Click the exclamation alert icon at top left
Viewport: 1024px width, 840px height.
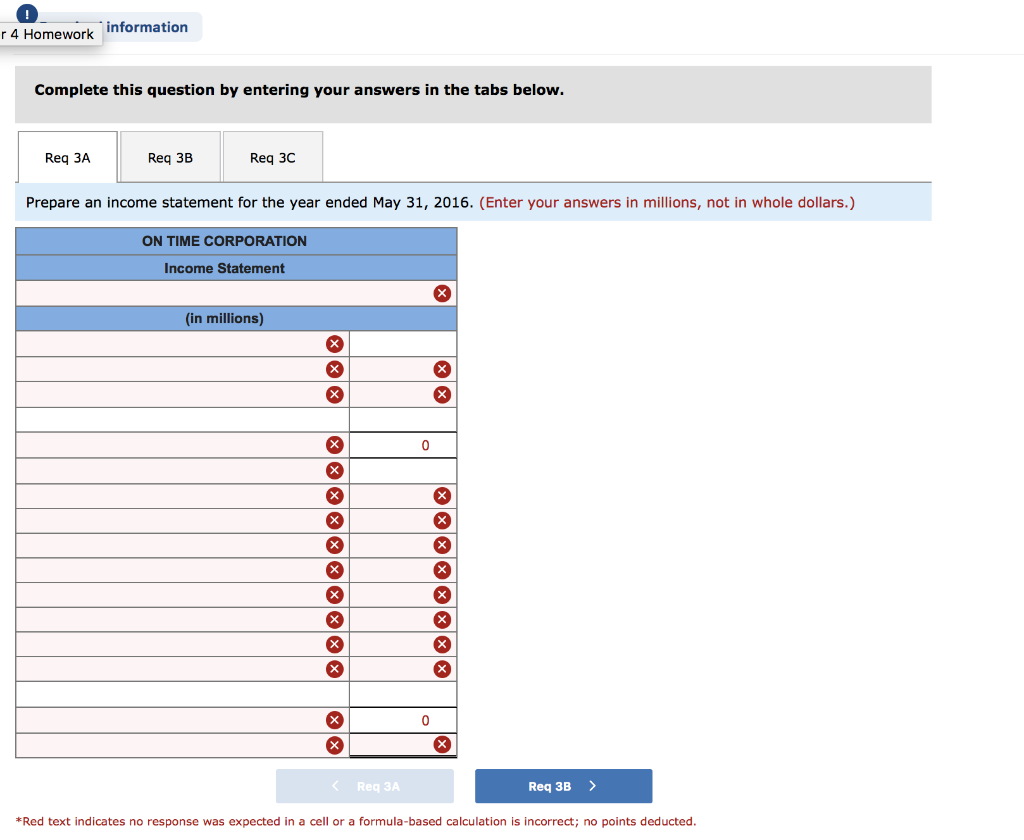coord(25,14)
